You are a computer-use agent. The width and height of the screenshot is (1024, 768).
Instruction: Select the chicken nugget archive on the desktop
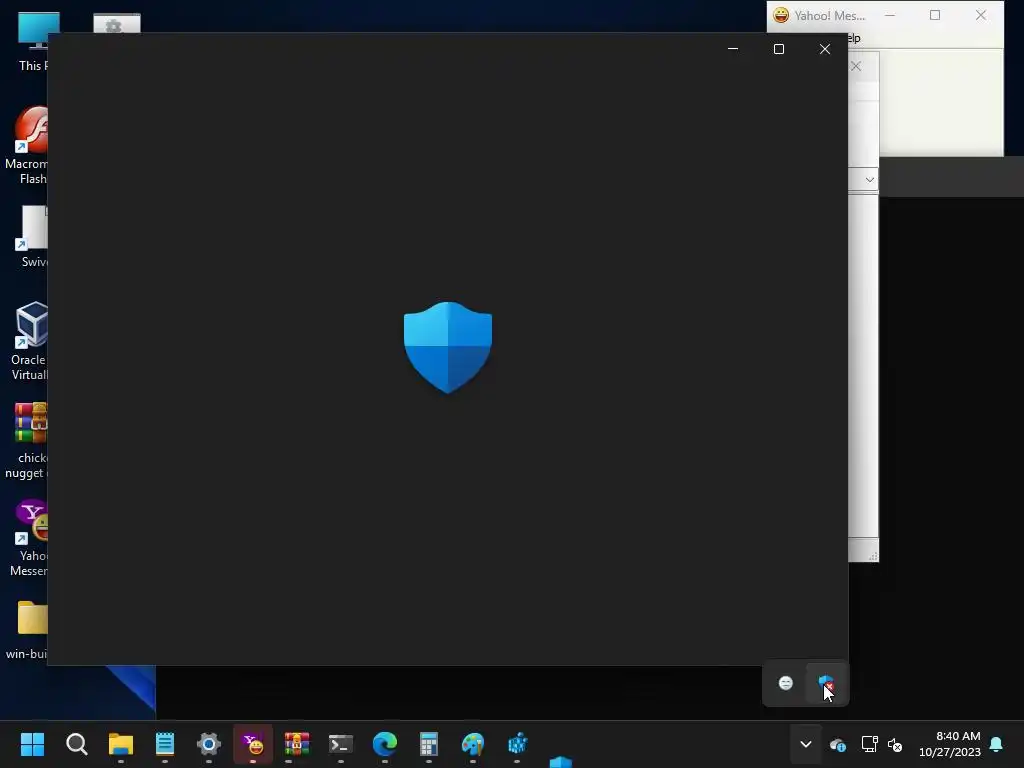click(x=27, y=441)
